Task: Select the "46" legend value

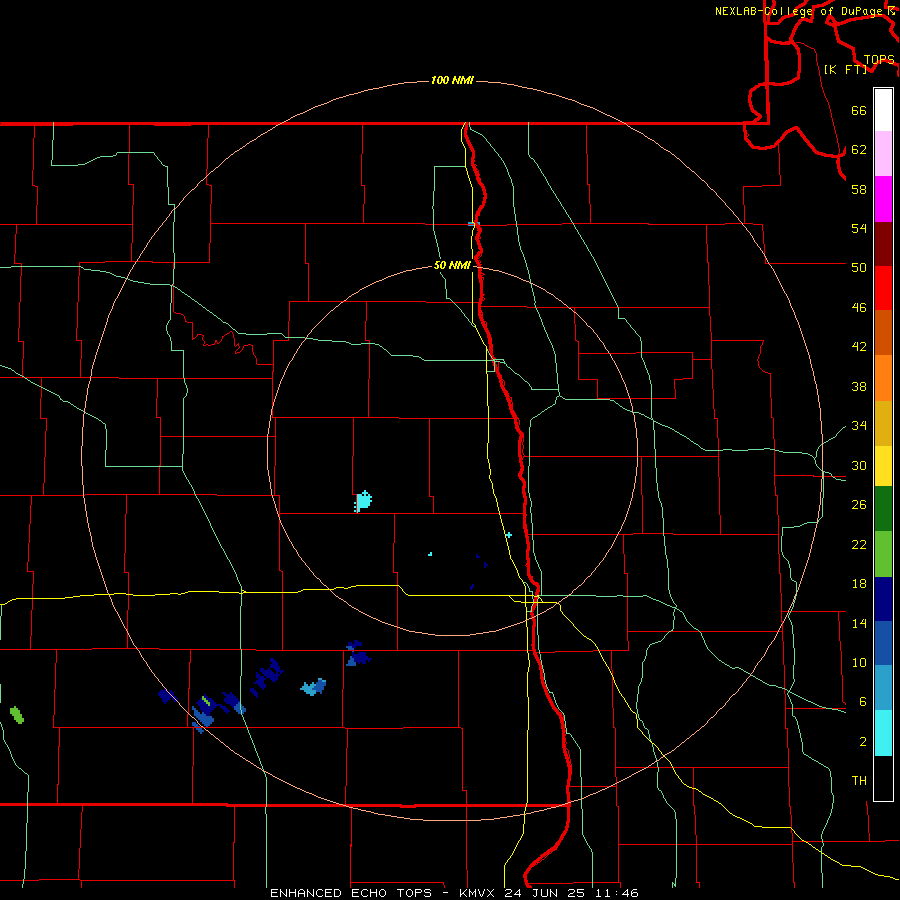Action: coord(859,307)
